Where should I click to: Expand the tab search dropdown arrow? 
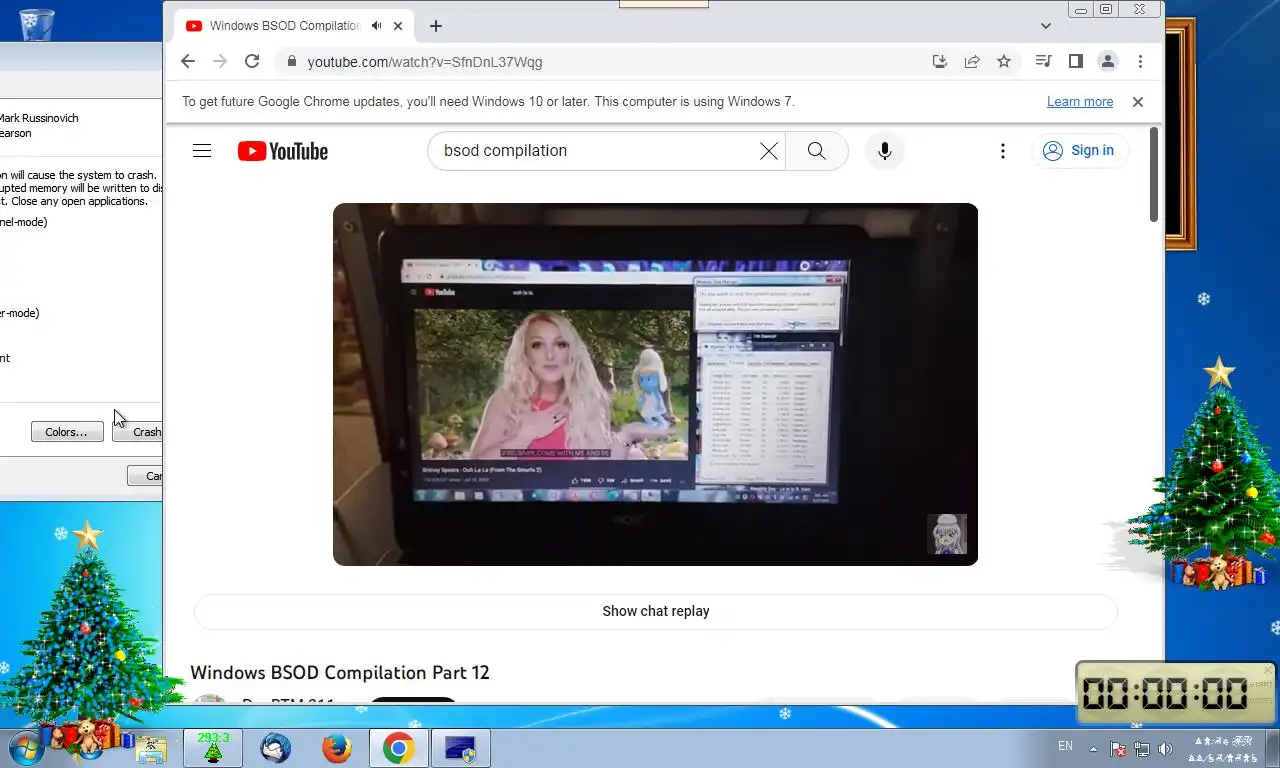click(1046, 26)
